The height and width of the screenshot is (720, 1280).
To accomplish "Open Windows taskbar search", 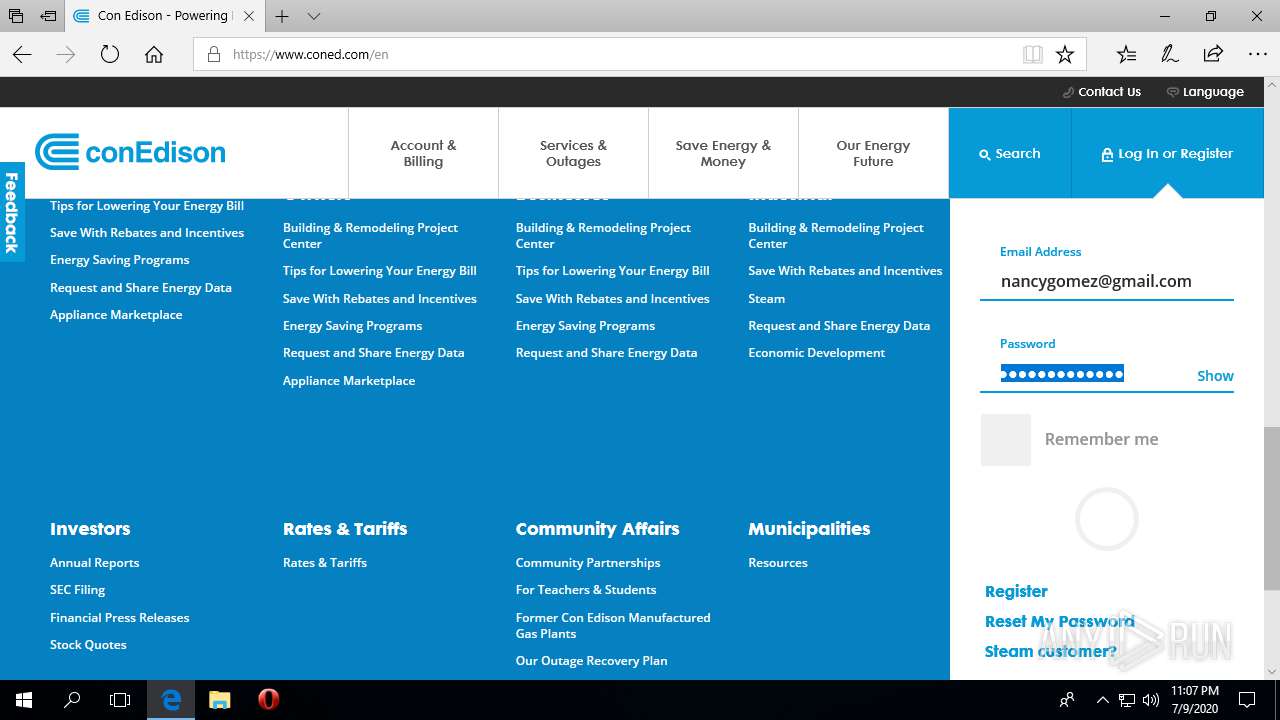I will [x=72, y=700].
